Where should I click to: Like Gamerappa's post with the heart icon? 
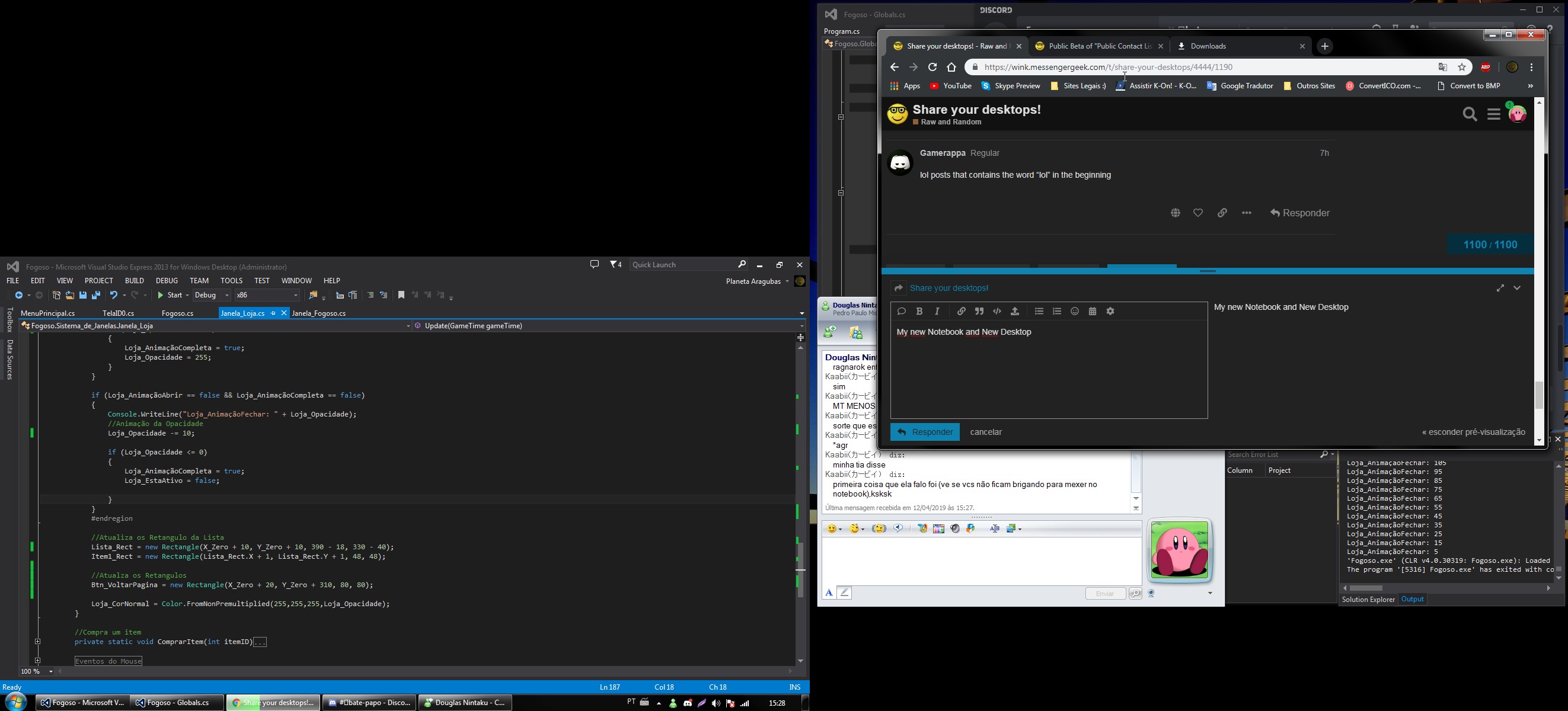click(x=1198, y=213)
